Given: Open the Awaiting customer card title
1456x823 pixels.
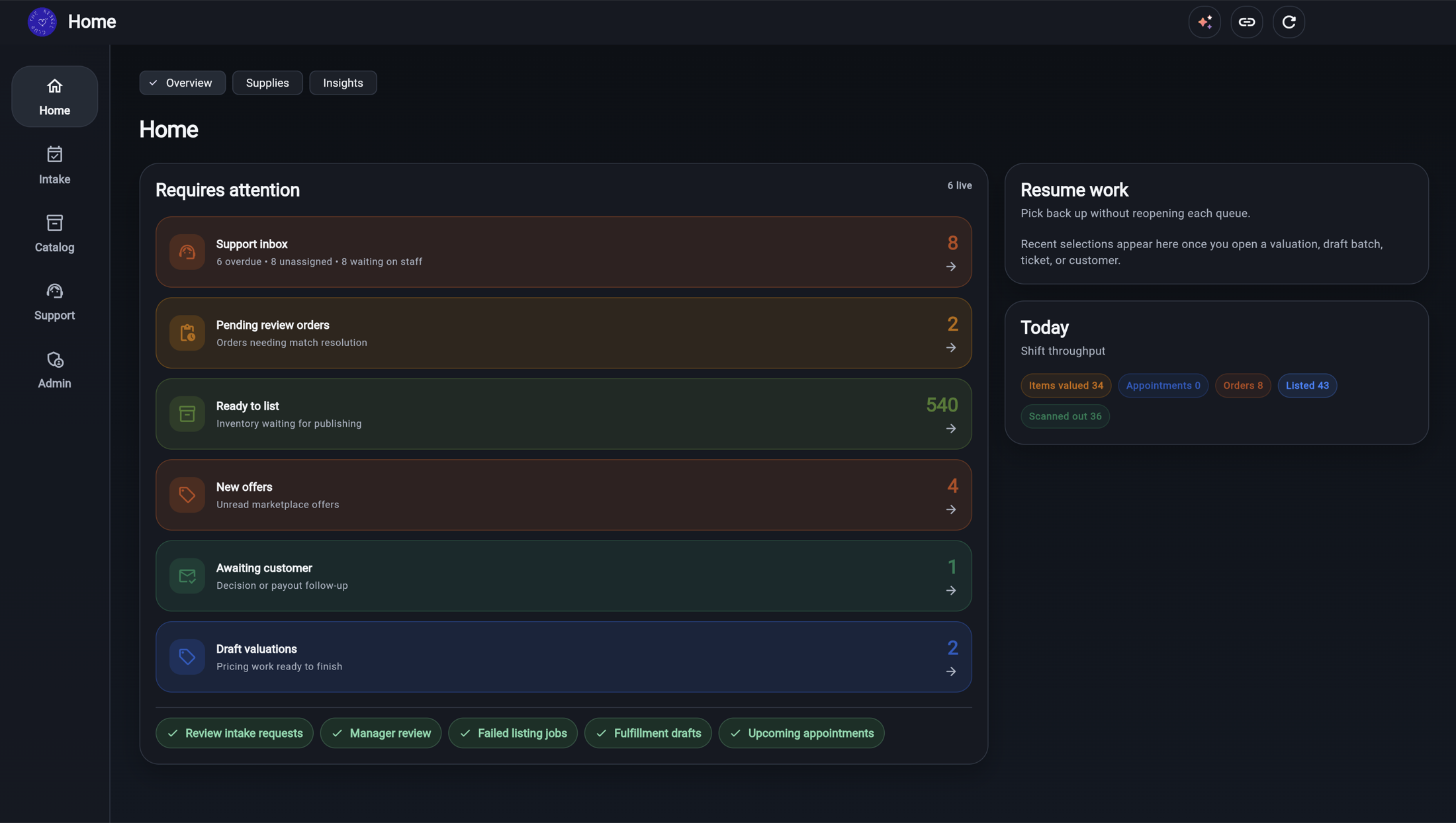Looking at the screenshot, I should coord(264,568).
